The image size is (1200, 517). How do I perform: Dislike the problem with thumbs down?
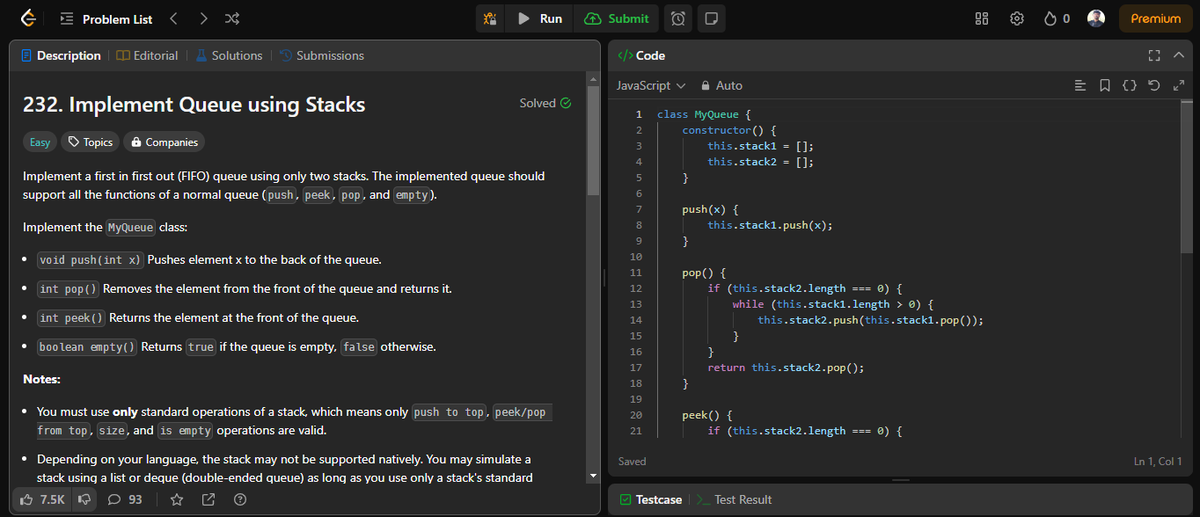click(85, 499)
